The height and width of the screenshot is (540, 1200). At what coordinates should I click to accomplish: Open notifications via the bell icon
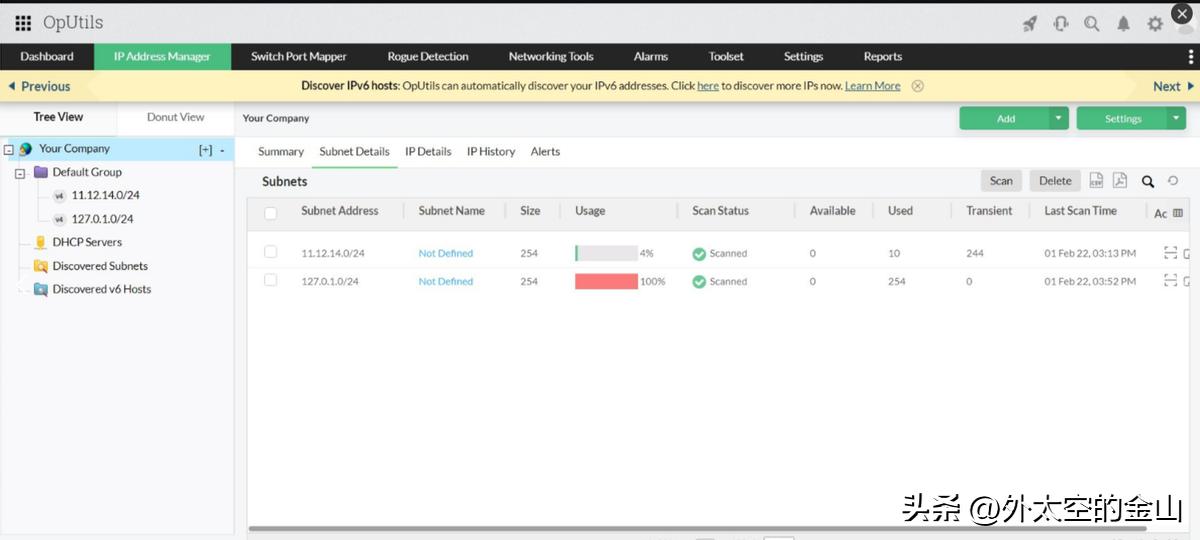[1123, 23]
